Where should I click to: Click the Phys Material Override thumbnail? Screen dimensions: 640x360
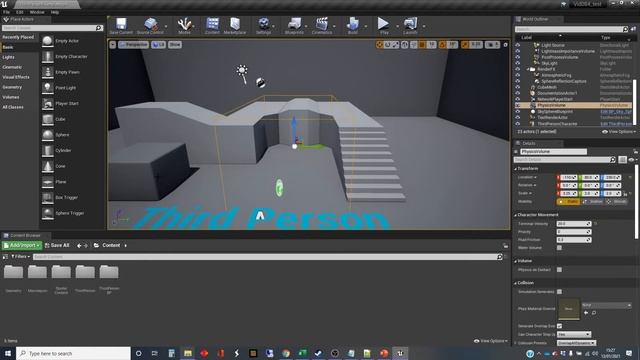tap(569, 309)
